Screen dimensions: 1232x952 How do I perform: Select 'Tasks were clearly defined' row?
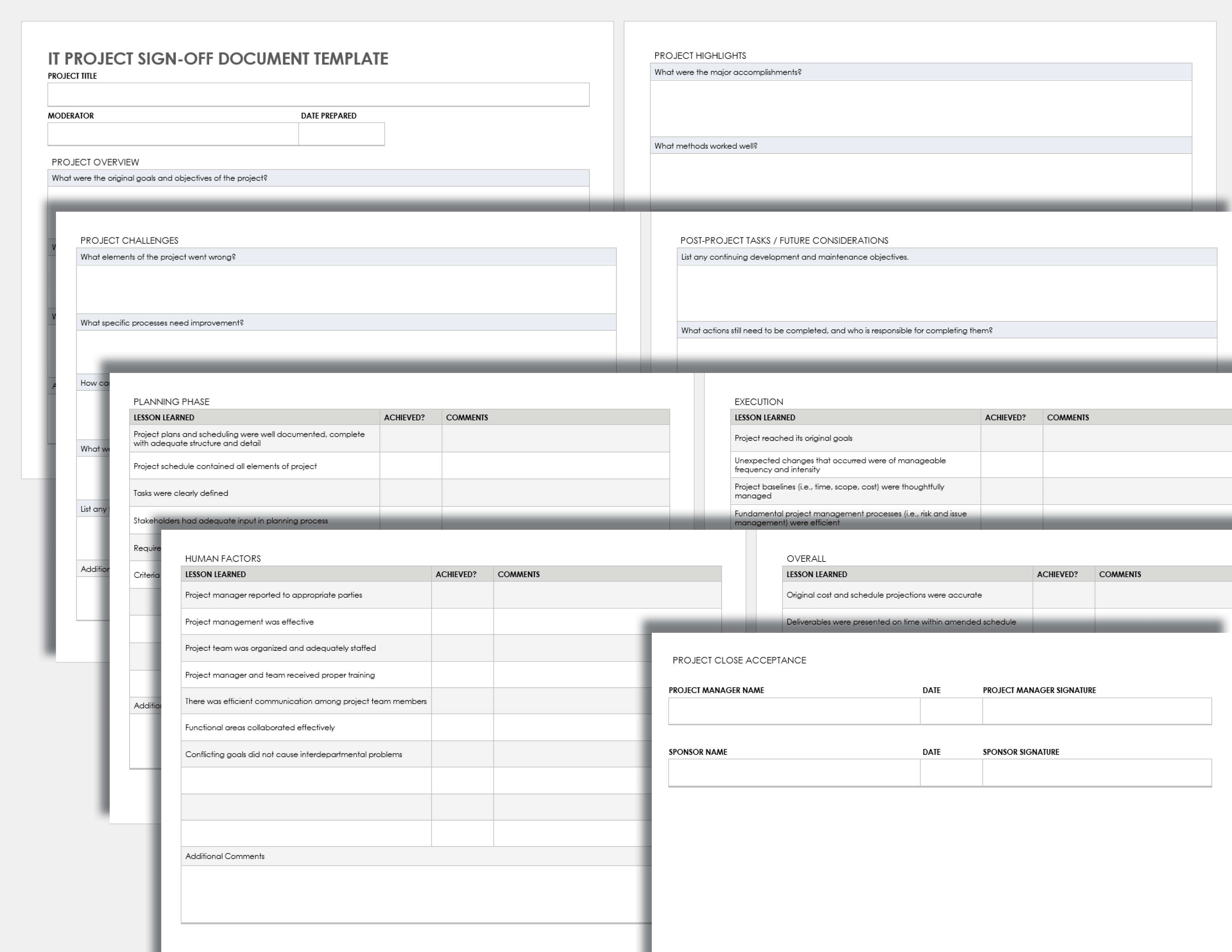pyautogui.click(x=399, y=493)
